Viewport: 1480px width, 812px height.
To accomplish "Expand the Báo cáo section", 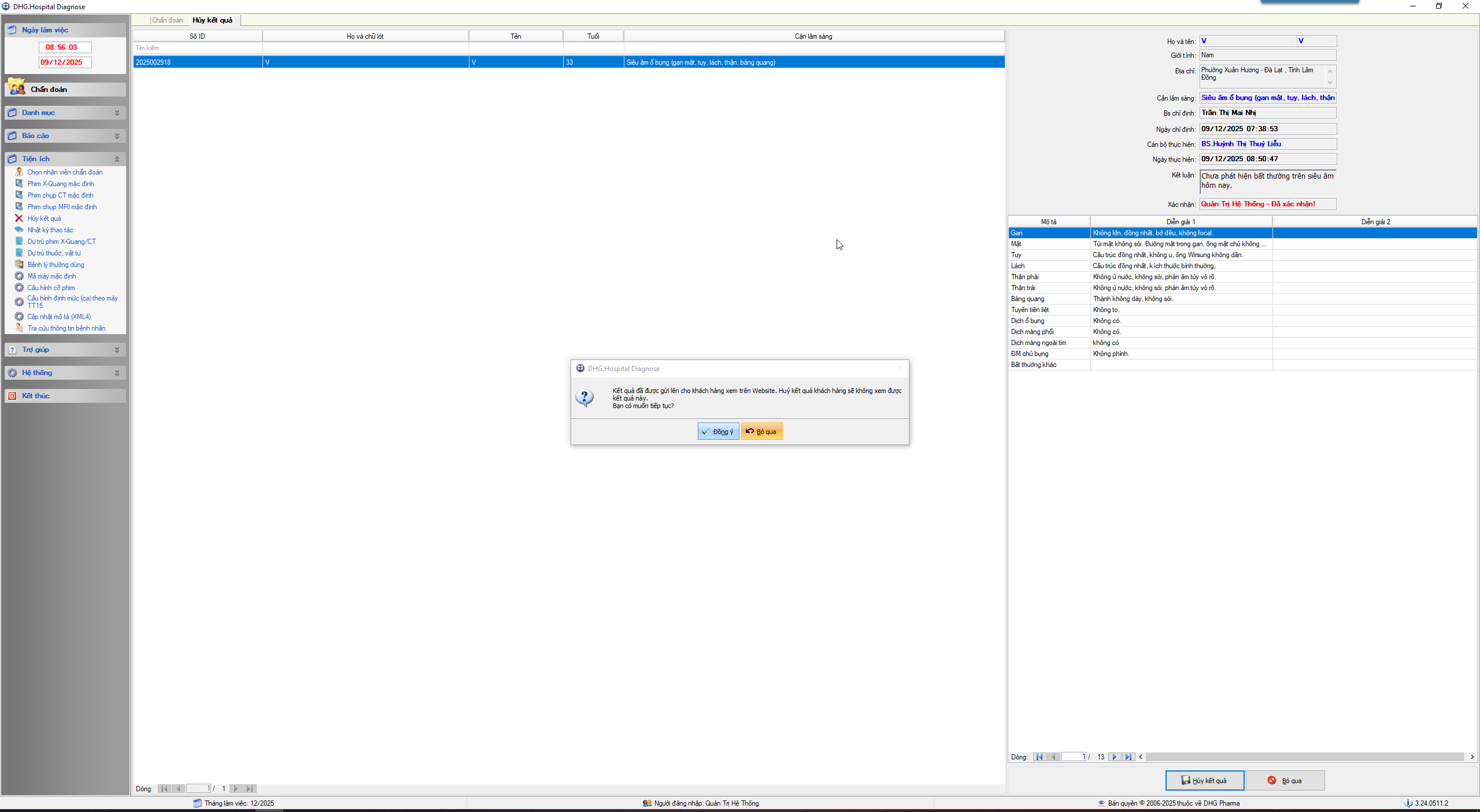I will pyautogui.click(x=117, y=136).
